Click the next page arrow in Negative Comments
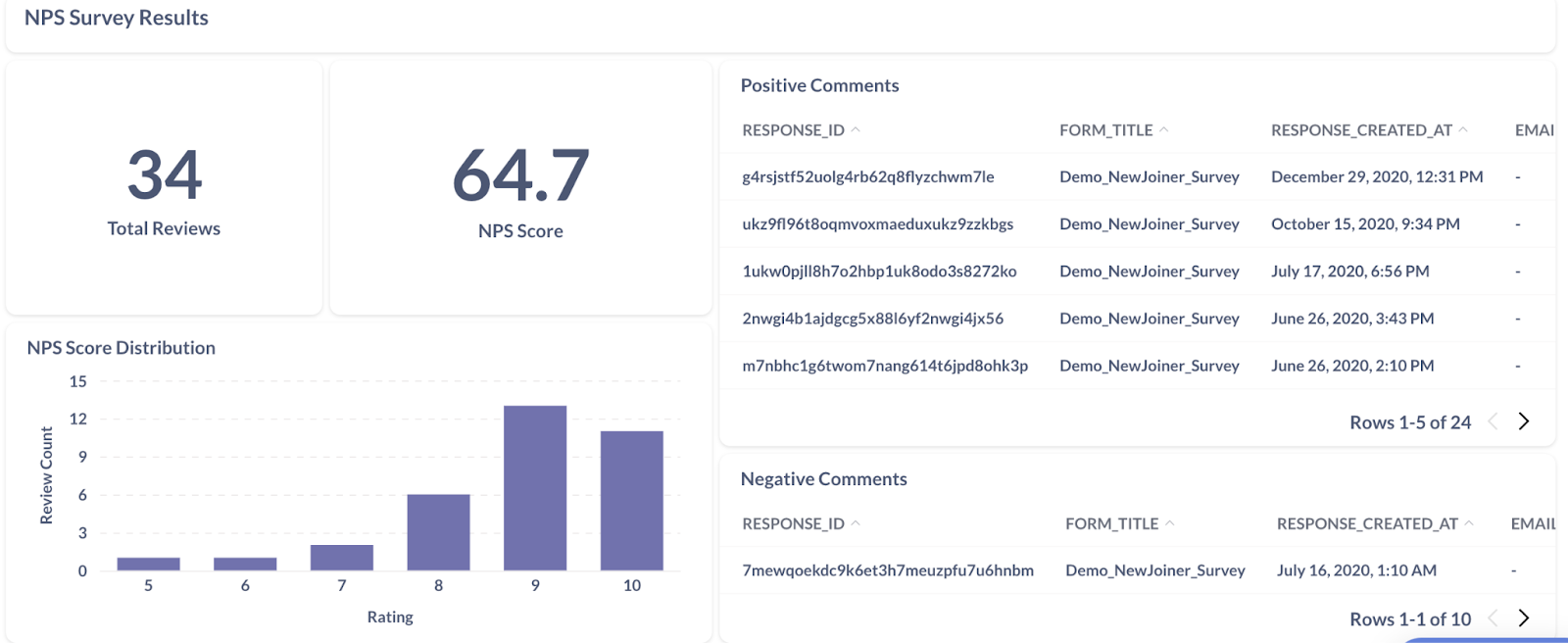 (1524, 618)
